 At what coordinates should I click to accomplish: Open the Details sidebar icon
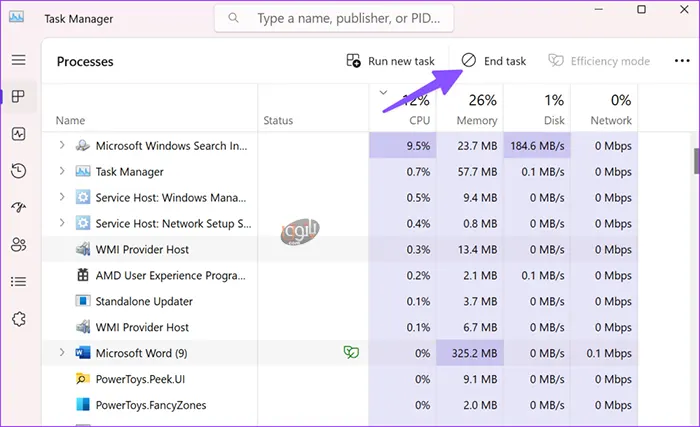[x=18, y=282]
